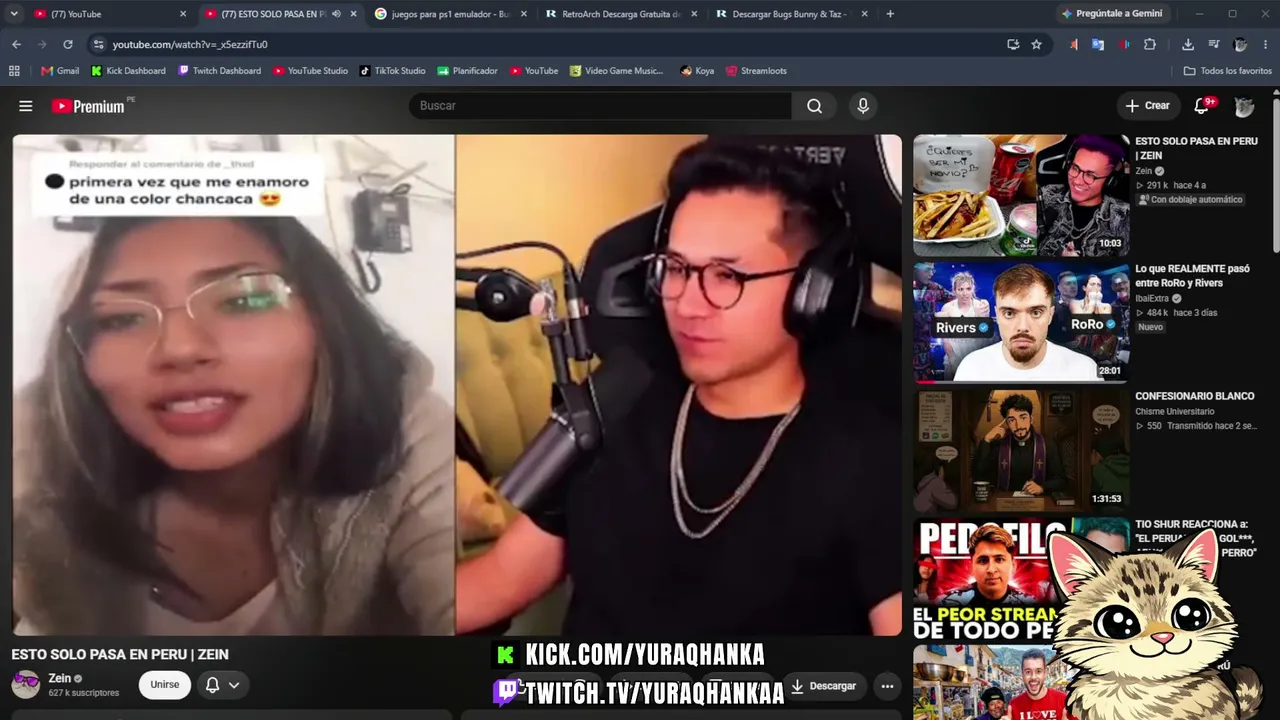Open the Rivers and RoRo video thumbnail
This screenshot has width=1280, height=720.
coord(1021,322)
